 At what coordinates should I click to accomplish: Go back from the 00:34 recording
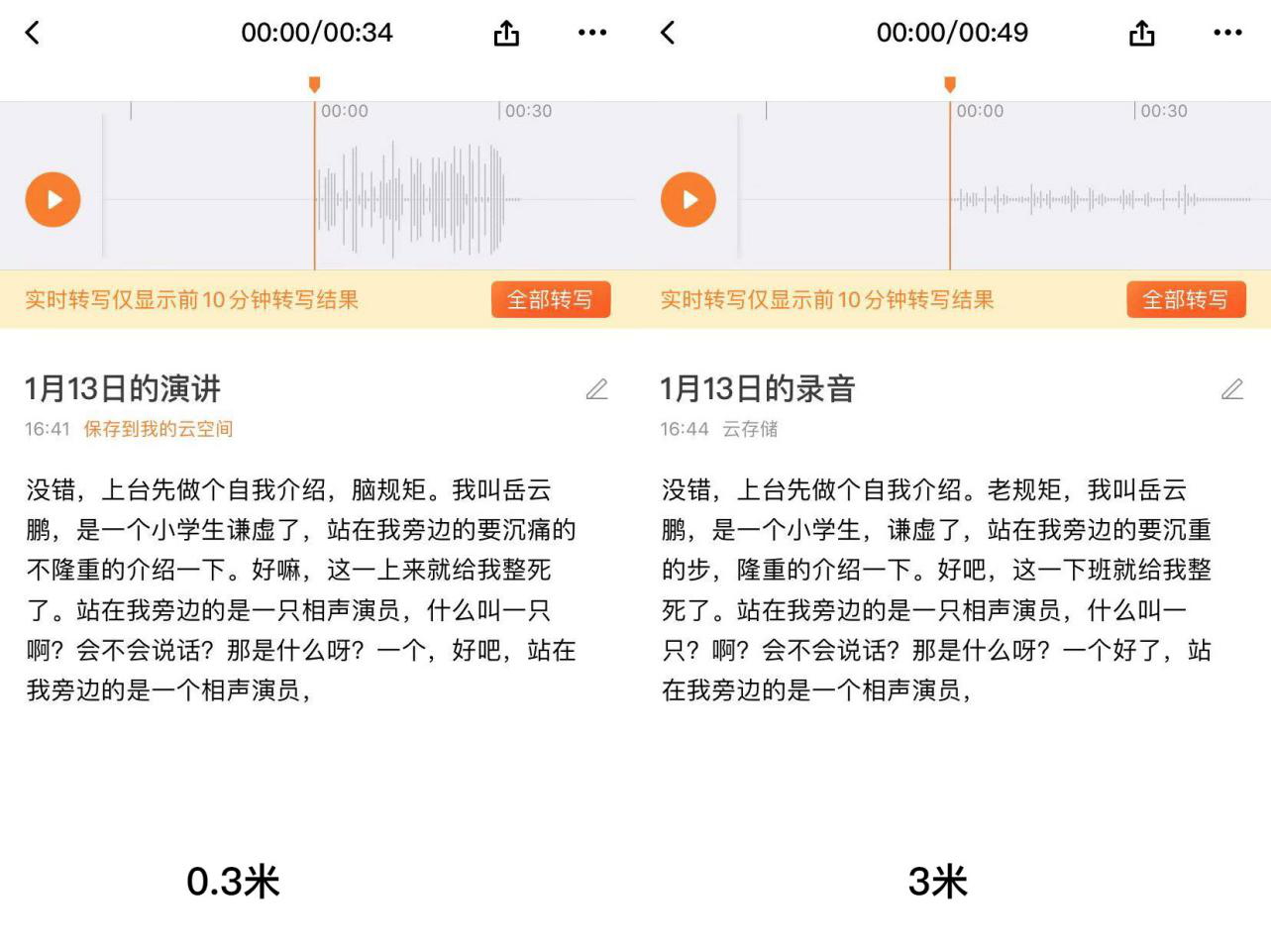point(33,33)
